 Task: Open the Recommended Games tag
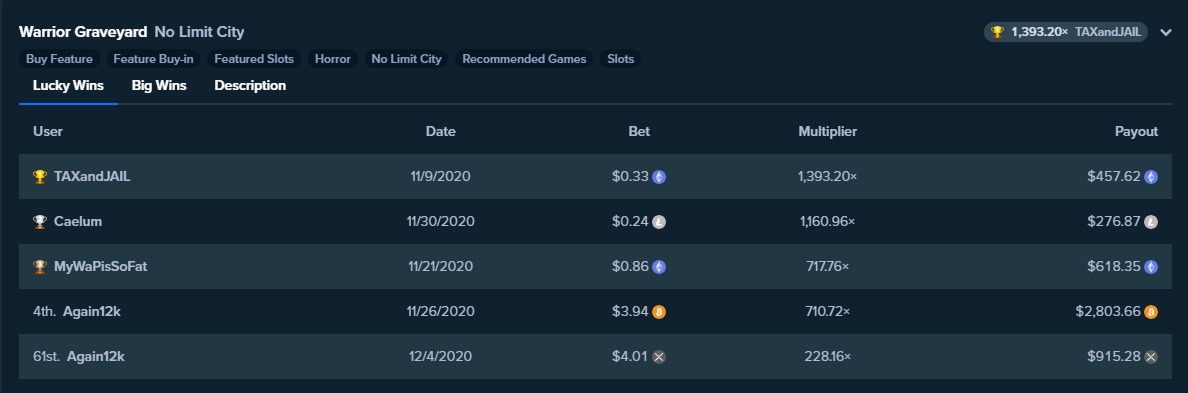click(x=524, y=59)
